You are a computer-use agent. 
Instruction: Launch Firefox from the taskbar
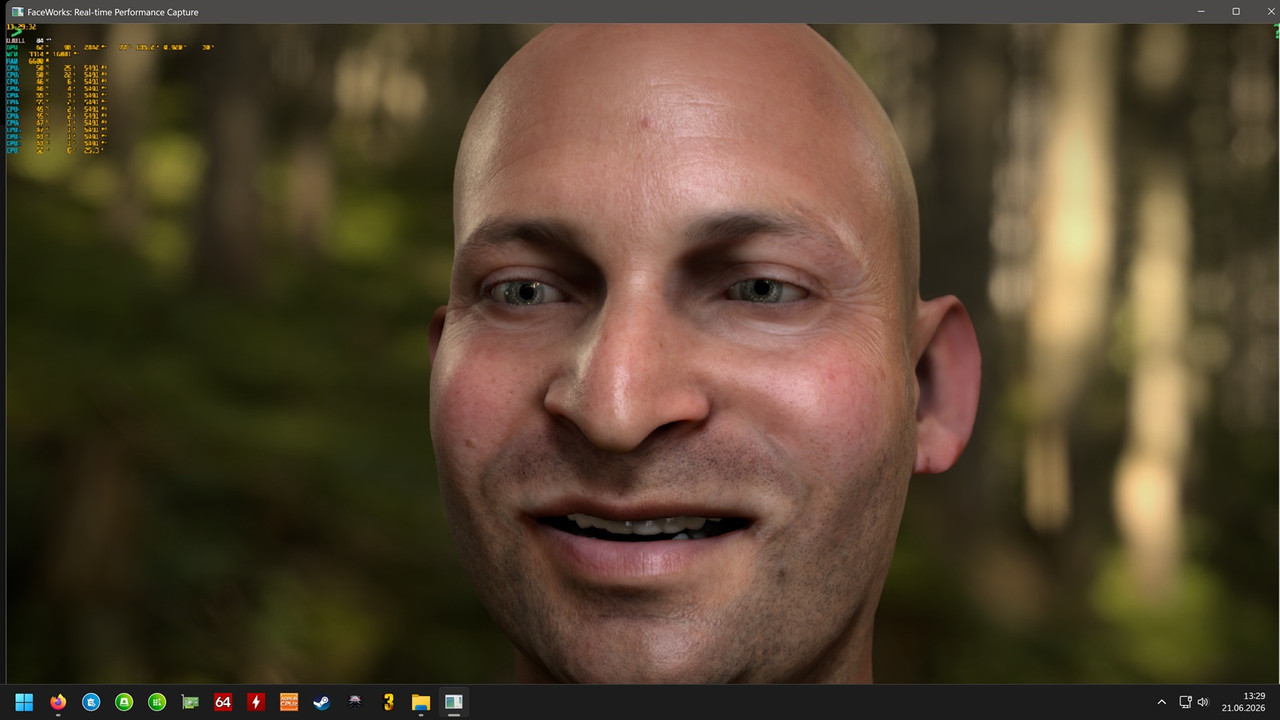[57, 702]
